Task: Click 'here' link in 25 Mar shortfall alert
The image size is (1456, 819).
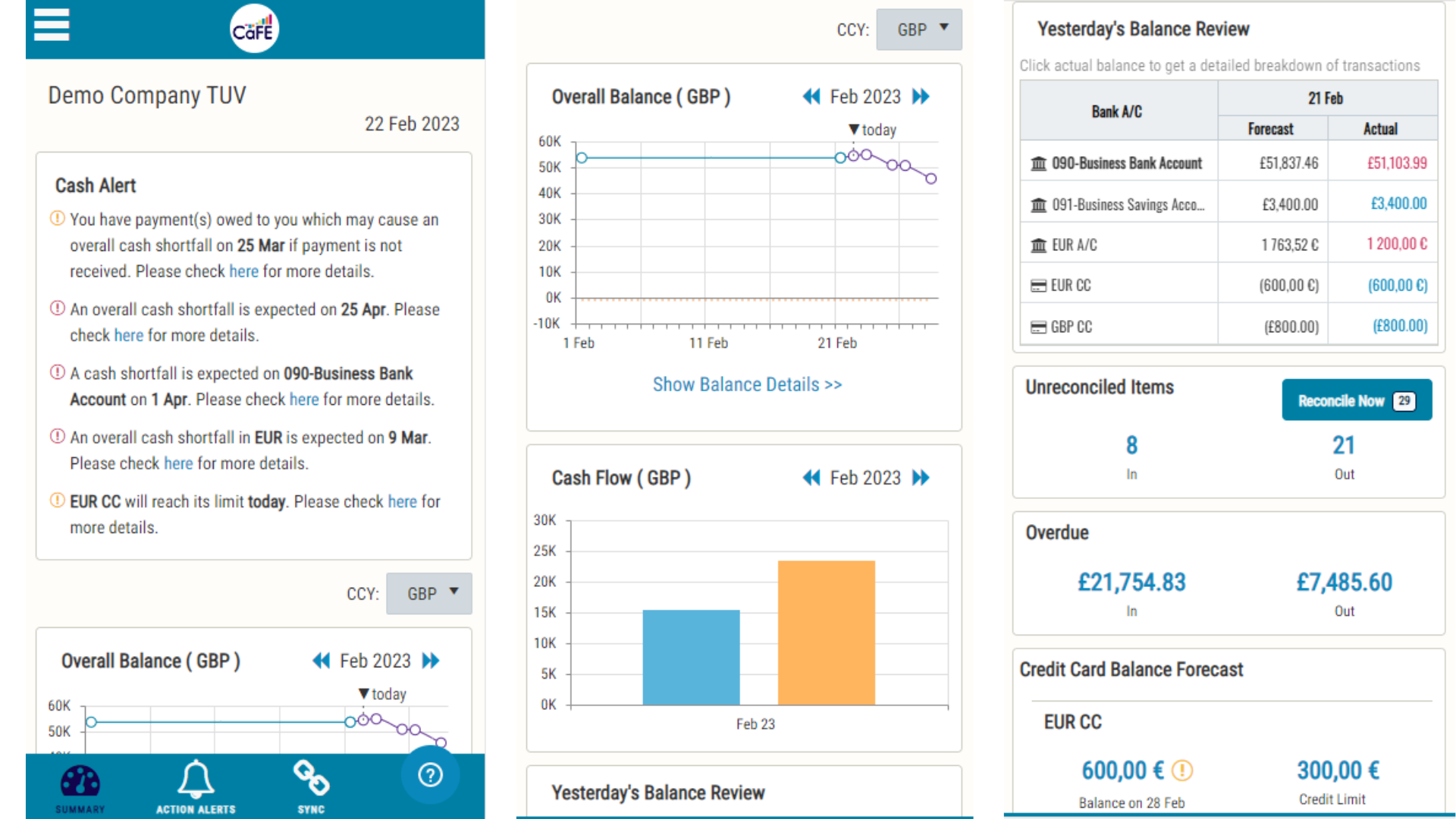Action: point(243,271)
